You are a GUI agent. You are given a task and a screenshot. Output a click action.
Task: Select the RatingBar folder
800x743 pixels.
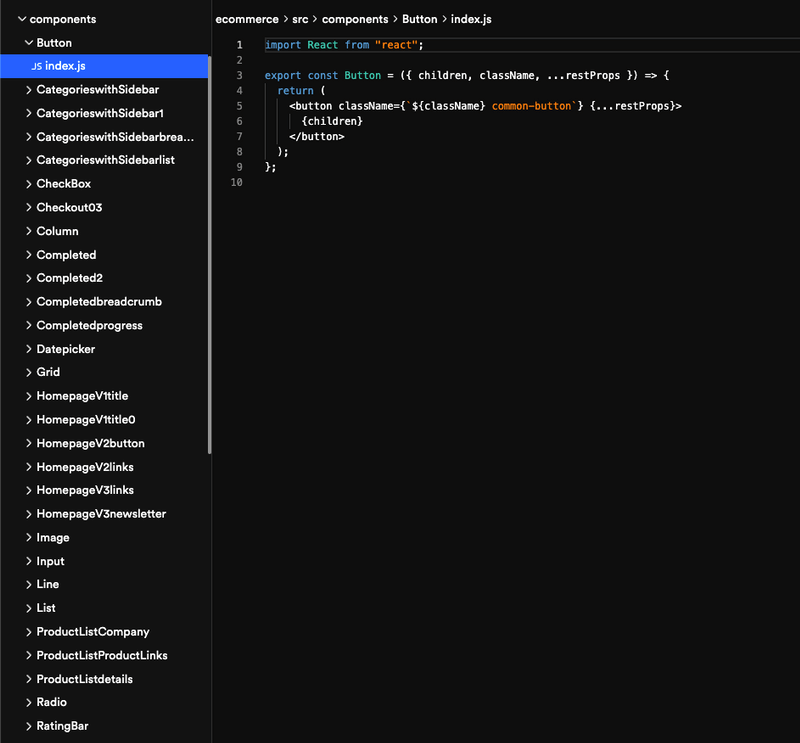pos(63,725)
